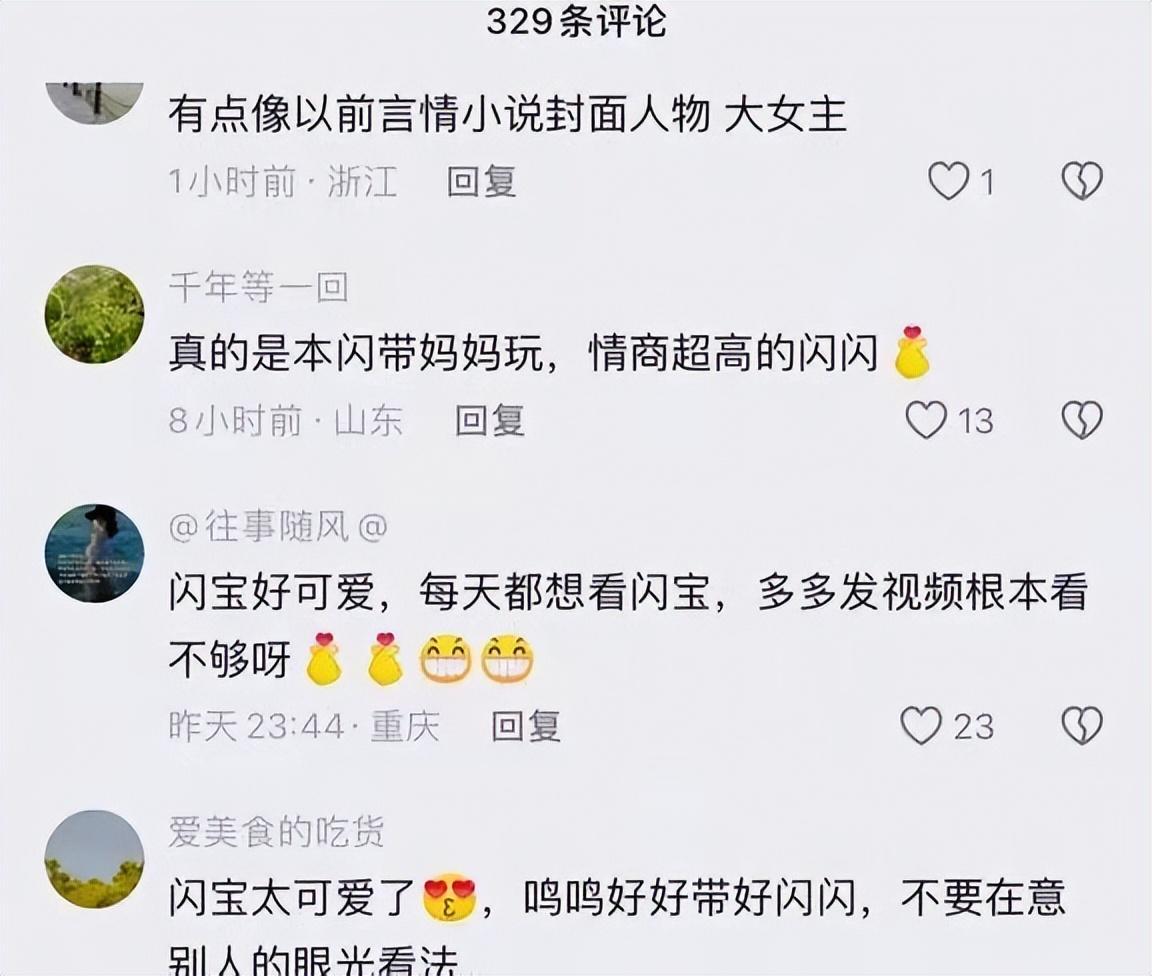Reply to the 山东 comment via 回复
1152x976 pixels.
(x=489, y=421)
